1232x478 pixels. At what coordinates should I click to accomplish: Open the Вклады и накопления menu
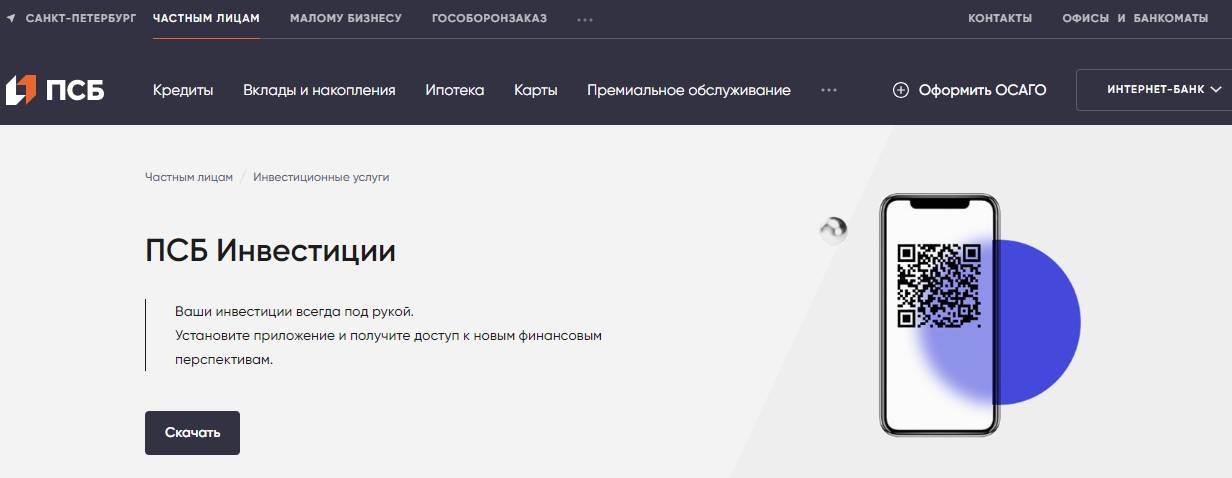pos(319,90)
